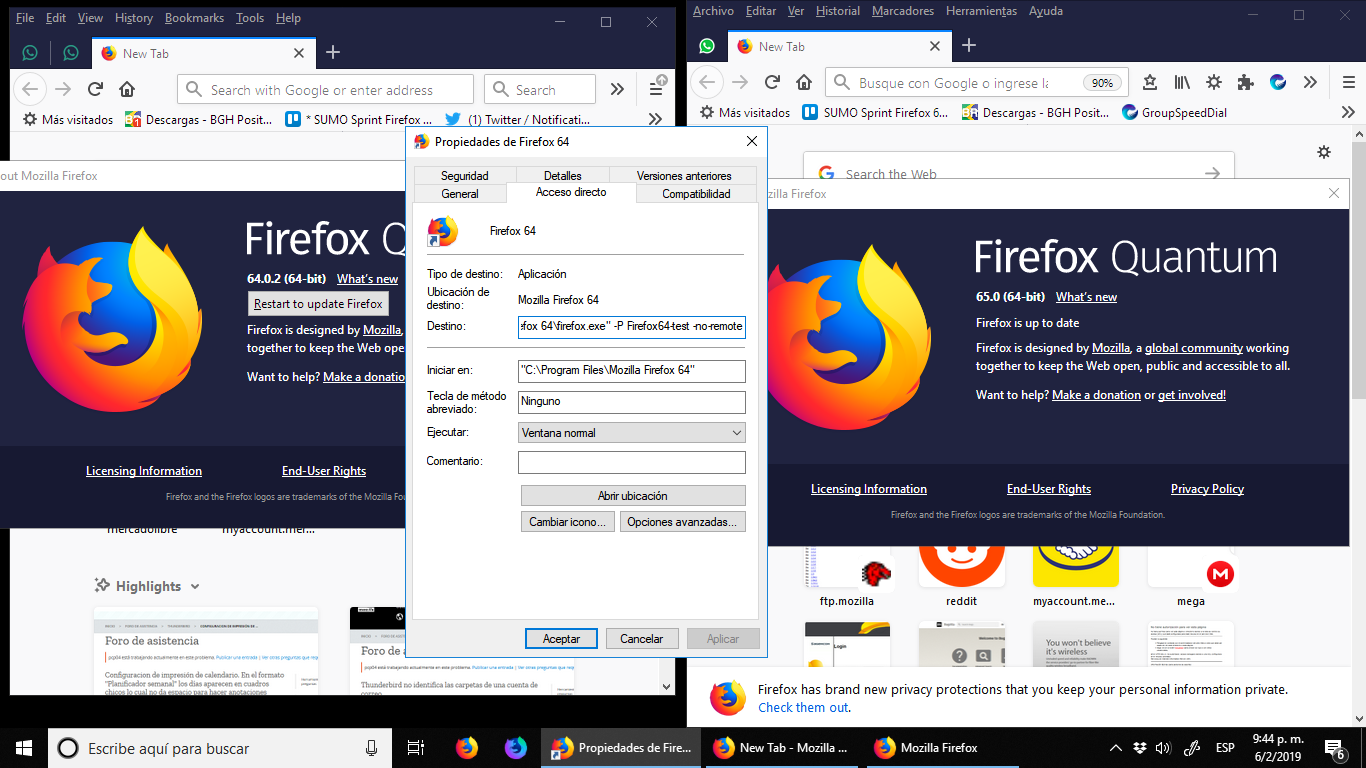Launch blue-purple Firefox pinned taskbar icon

point(516,747)
